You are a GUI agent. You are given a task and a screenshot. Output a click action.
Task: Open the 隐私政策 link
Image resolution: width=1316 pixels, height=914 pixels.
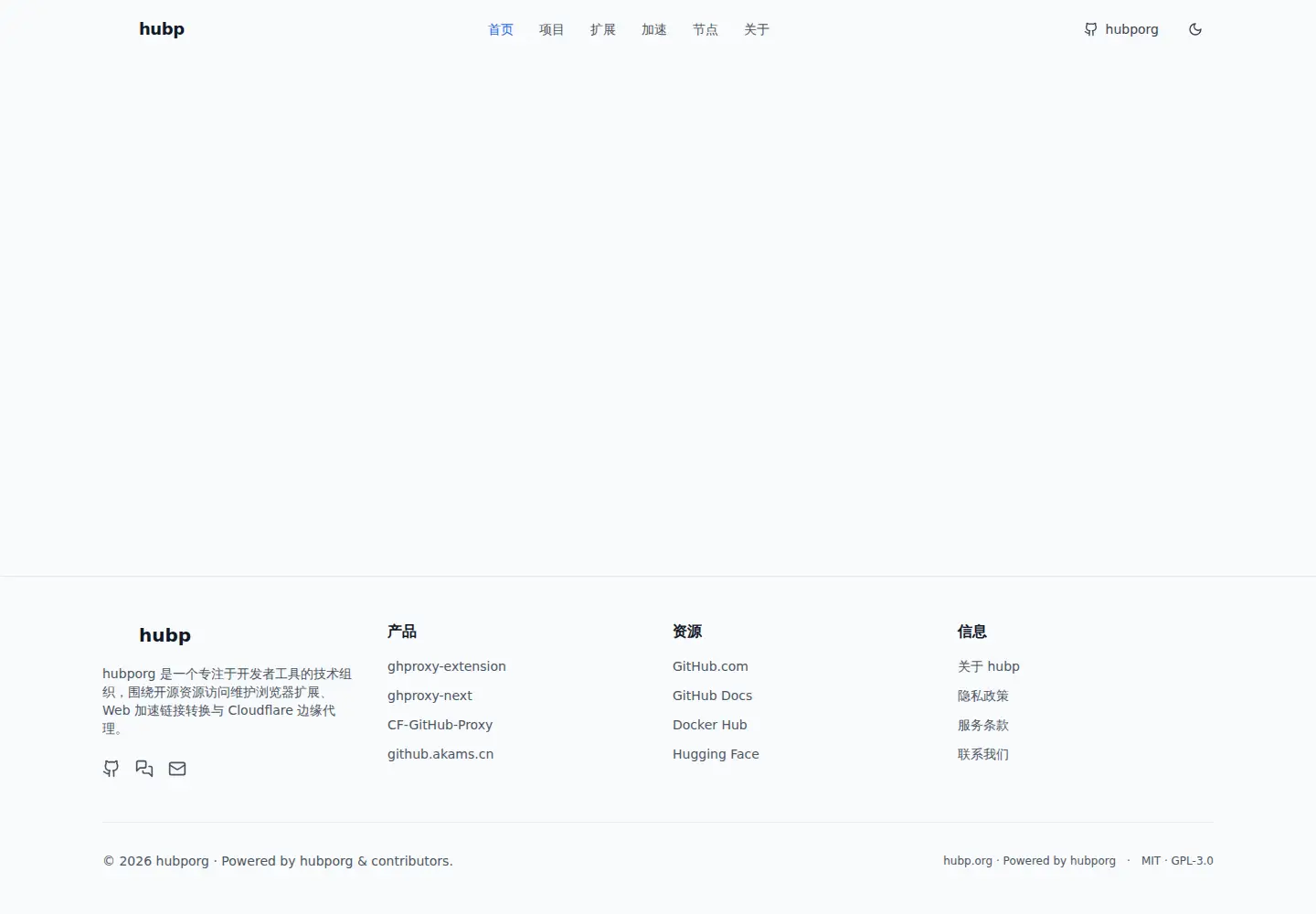983,696
